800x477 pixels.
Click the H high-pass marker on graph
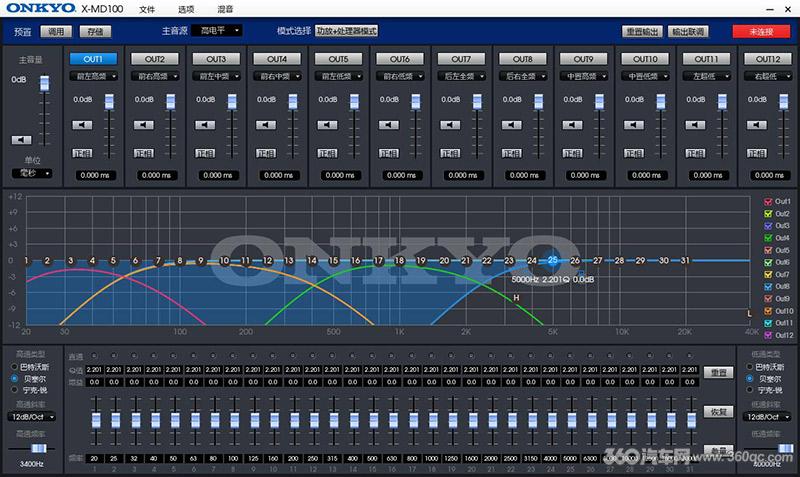(516, 297)
